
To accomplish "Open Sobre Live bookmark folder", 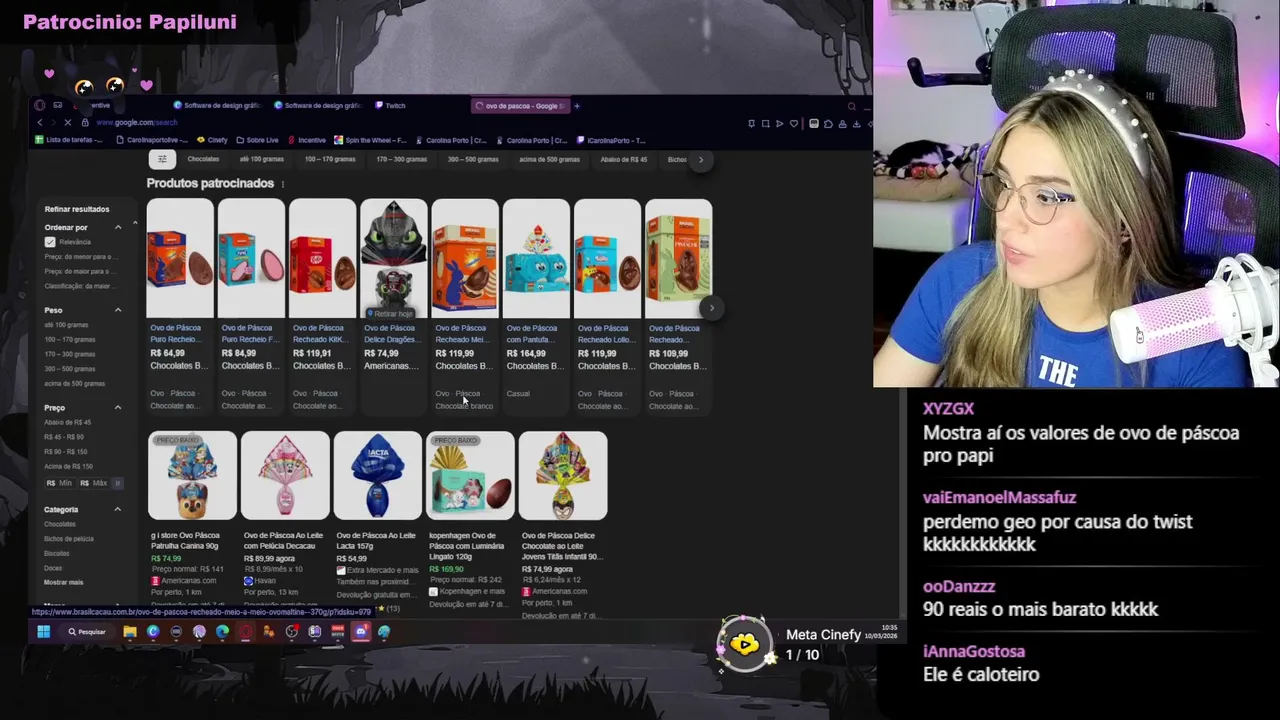I will [257, 140].
